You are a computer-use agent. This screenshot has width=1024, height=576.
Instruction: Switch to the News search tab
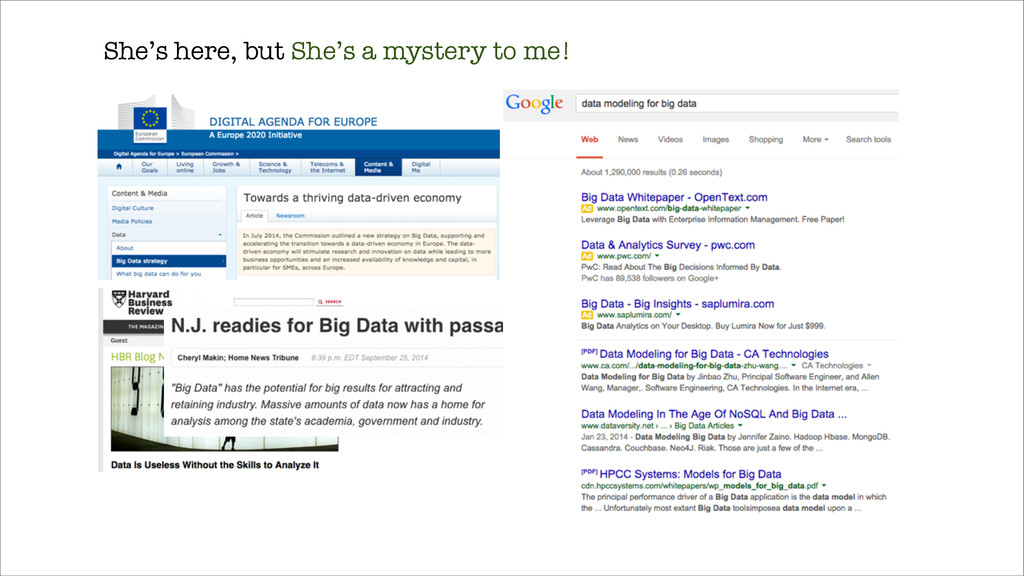[628, 139]
